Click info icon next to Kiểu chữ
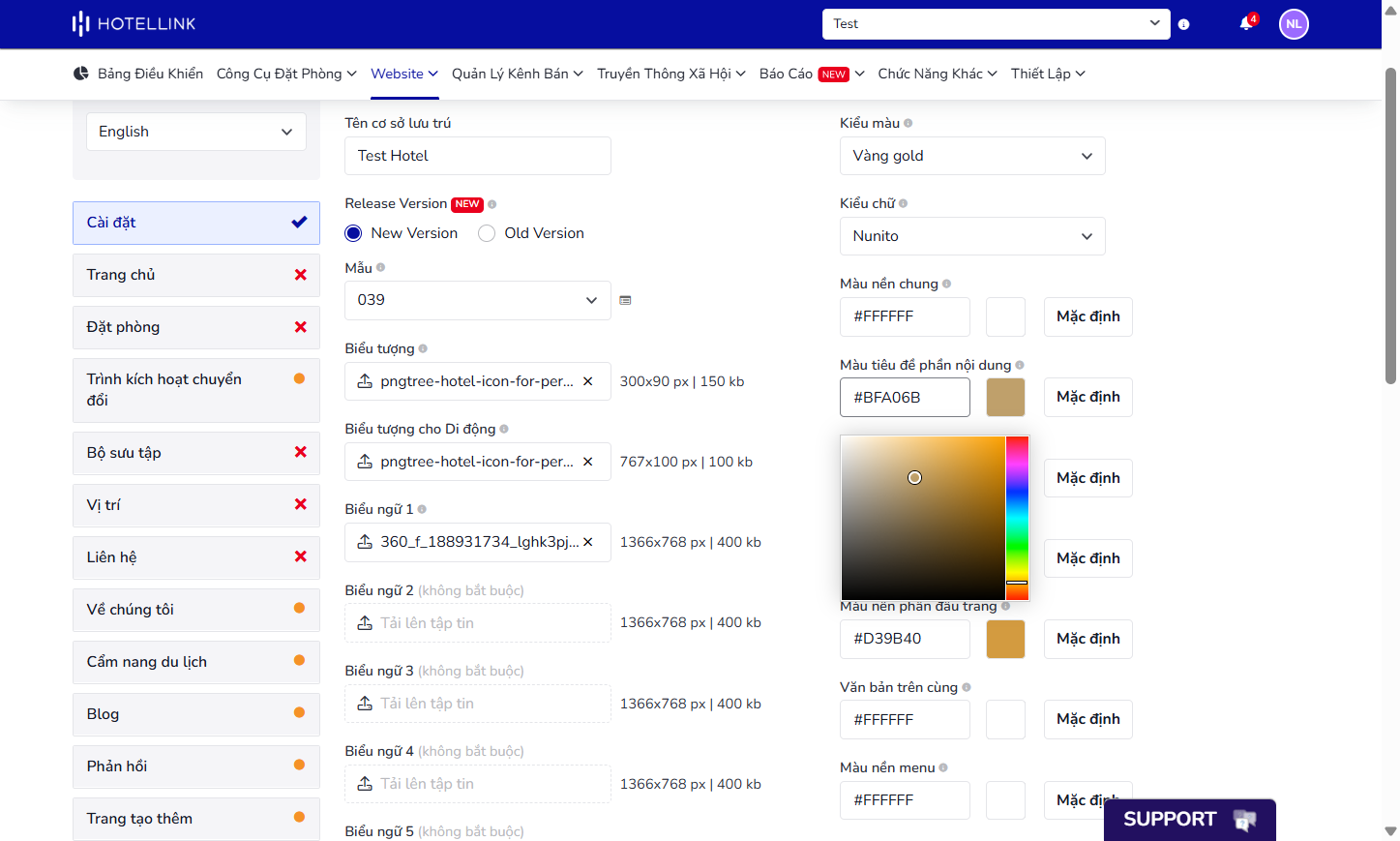The height and width of the screenshot is (841, 1400). point(903,203)
